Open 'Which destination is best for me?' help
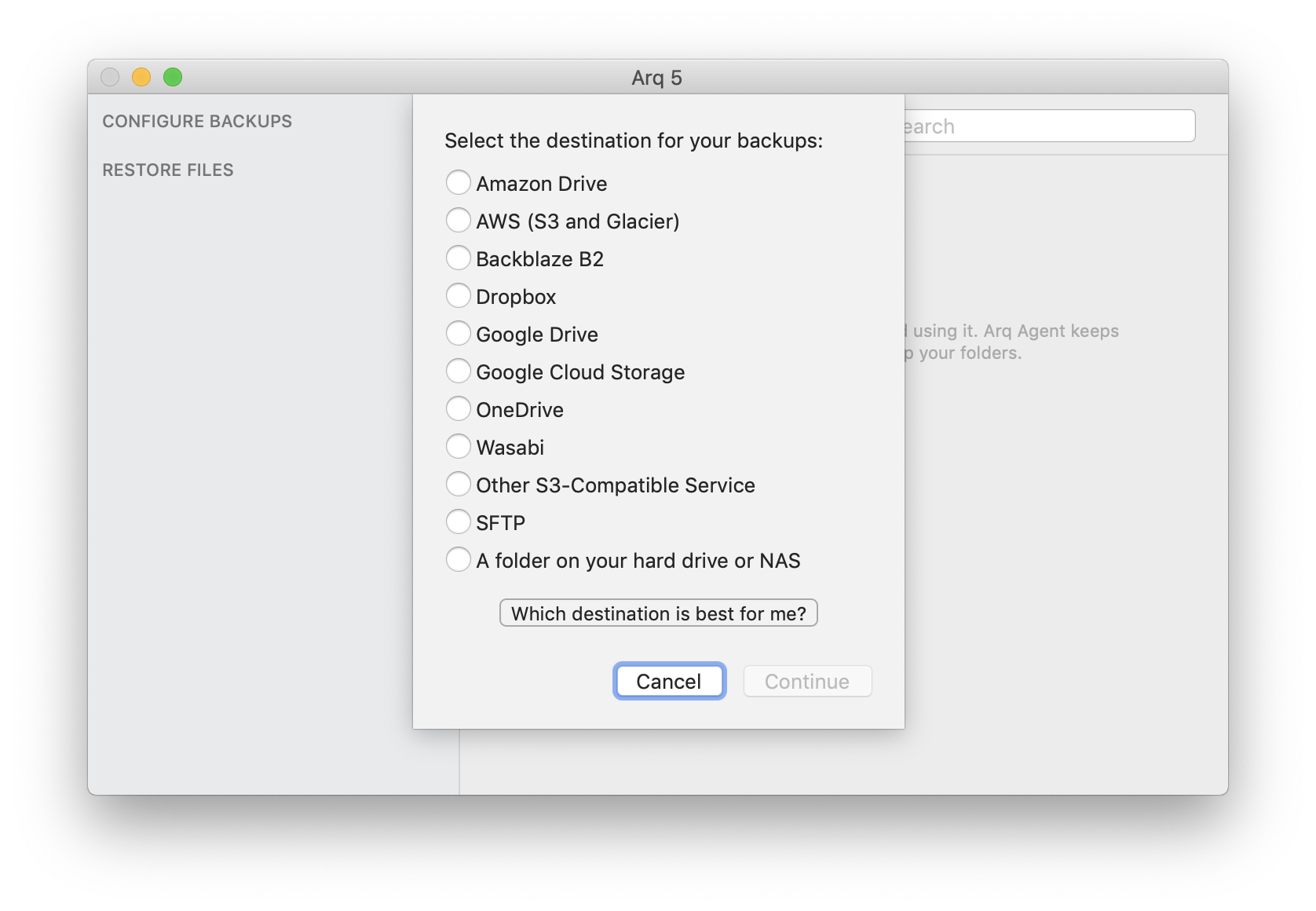The width and height of the screenshot is (1316, 911). [x=659, y=613]
